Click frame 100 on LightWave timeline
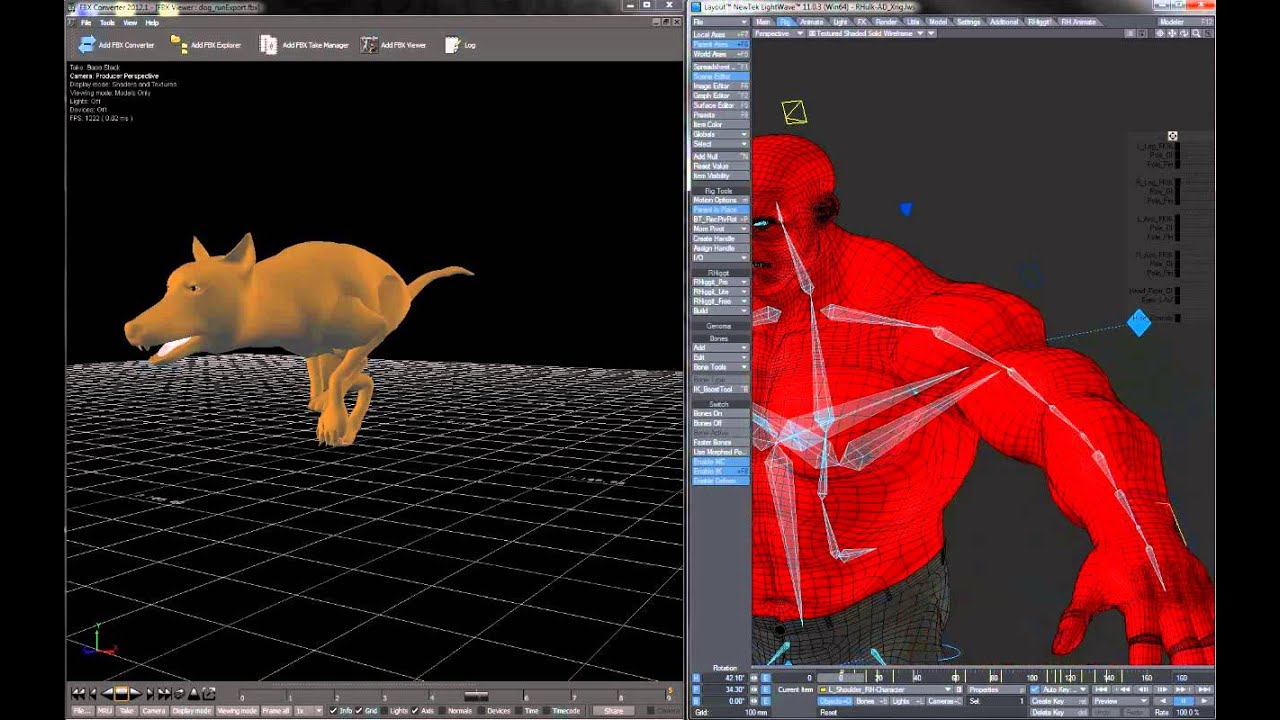 click(1033, 678)
